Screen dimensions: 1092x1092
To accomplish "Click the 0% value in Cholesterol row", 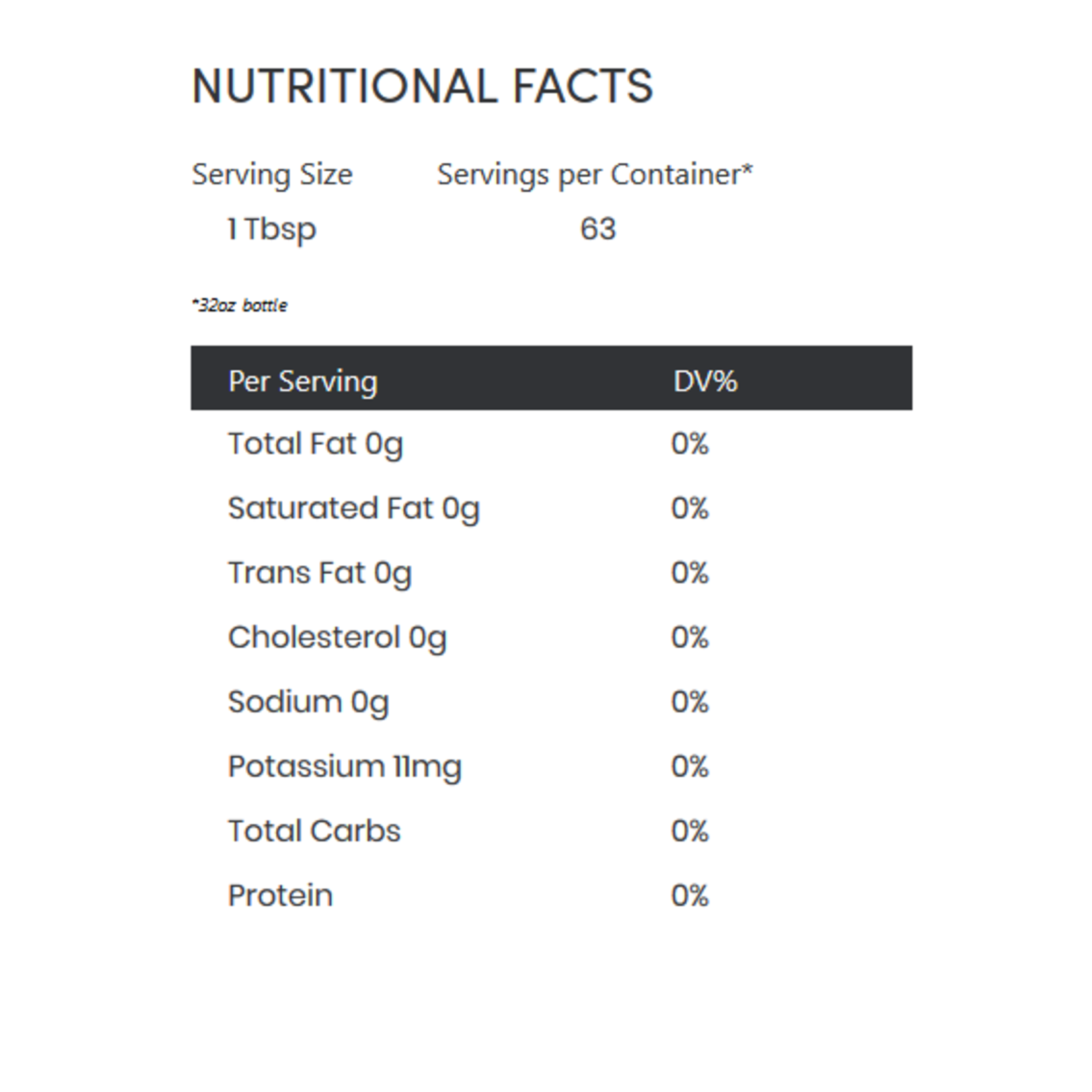I will tap(689, 638).
